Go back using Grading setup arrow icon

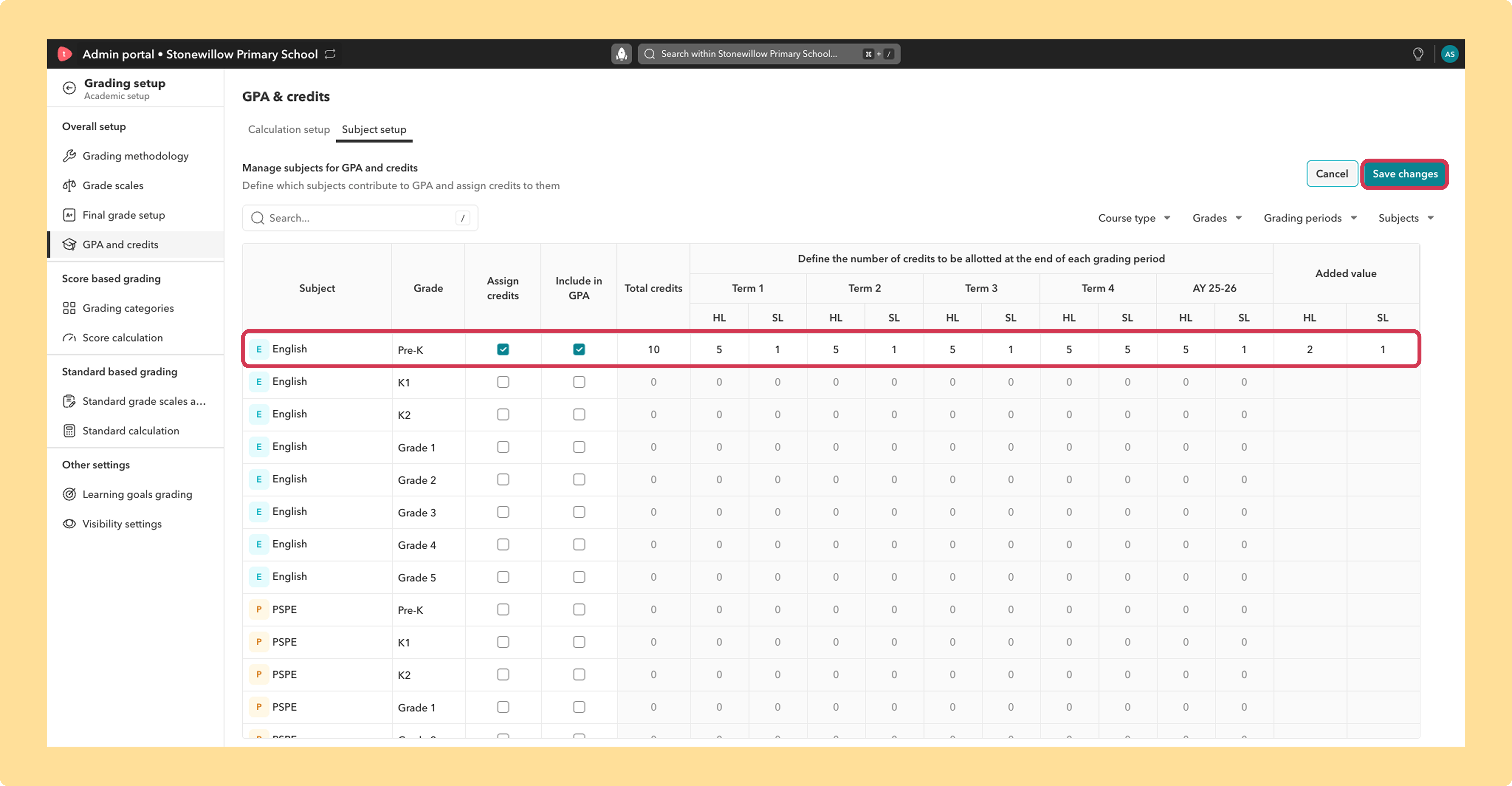(x=69, y=88)
